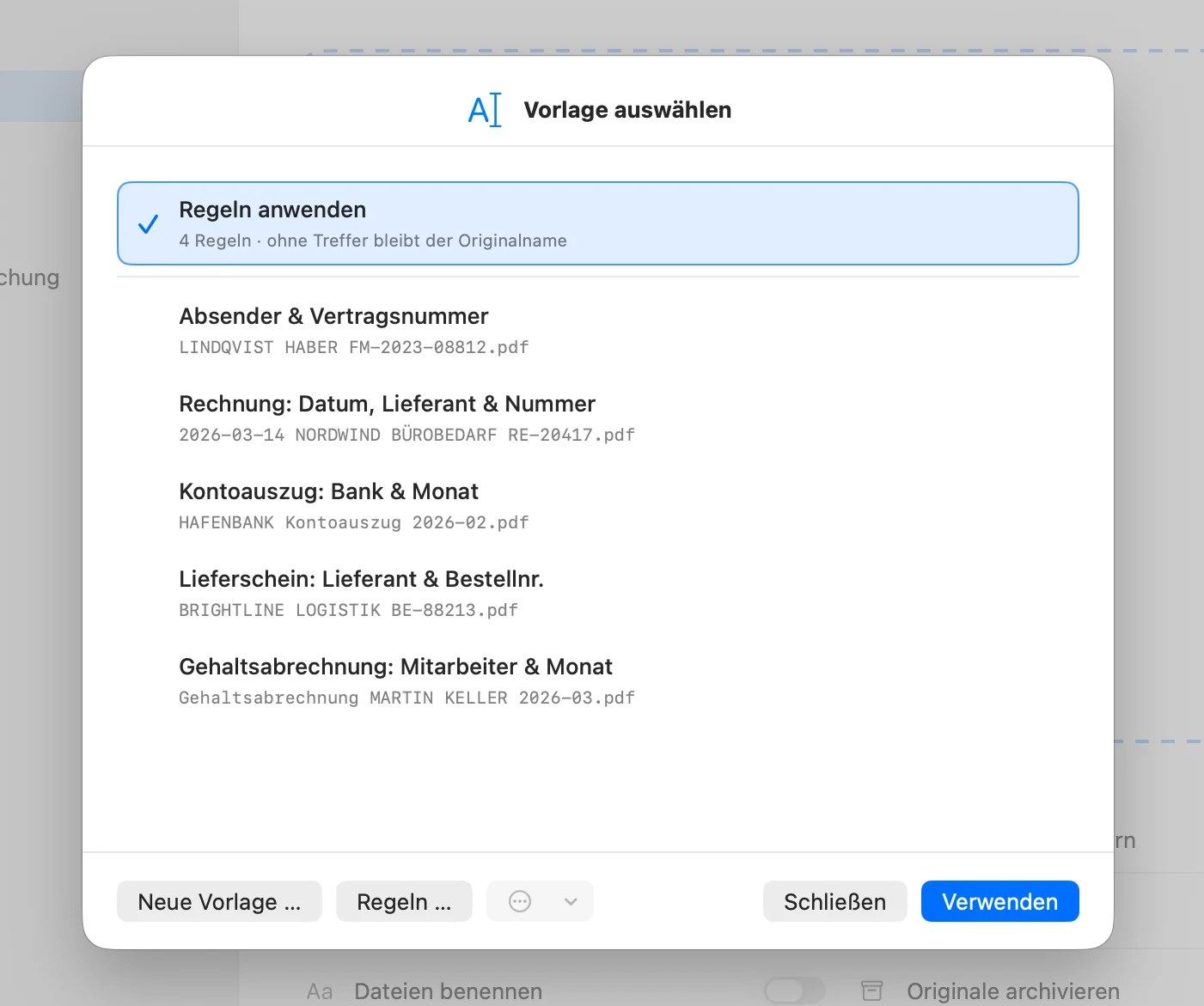The width and height of the screenshot is (1204, 1006).
Task: Click the 'Neue Vorlage ...' button
Action: 219,901
